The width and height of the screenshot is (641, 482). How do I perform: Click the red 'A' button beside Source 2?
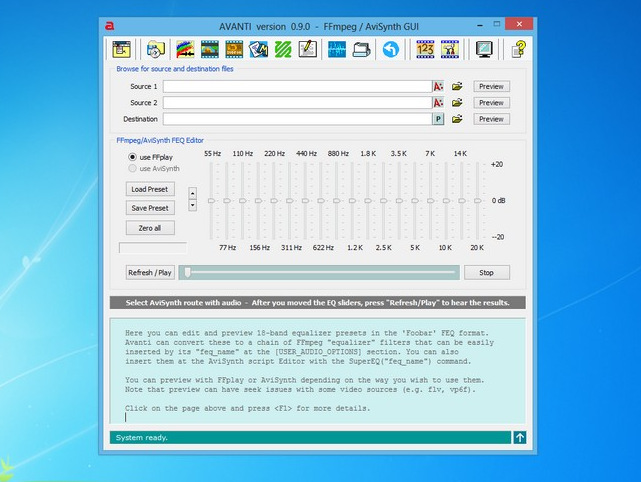click(x=438, y=103)
